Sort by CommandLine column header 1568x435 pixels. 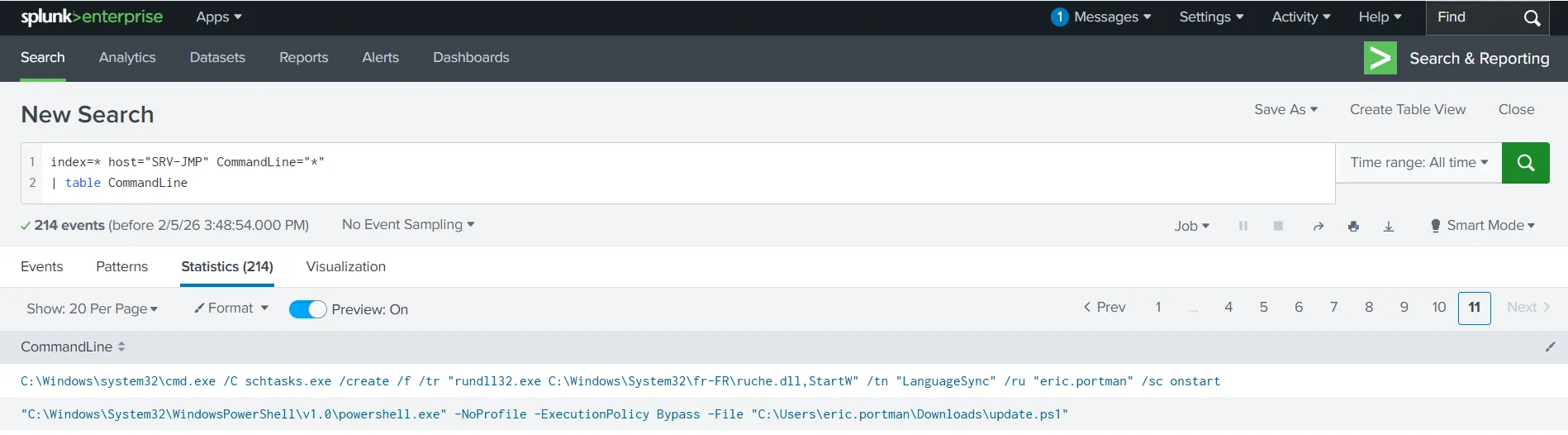(73, 347)
